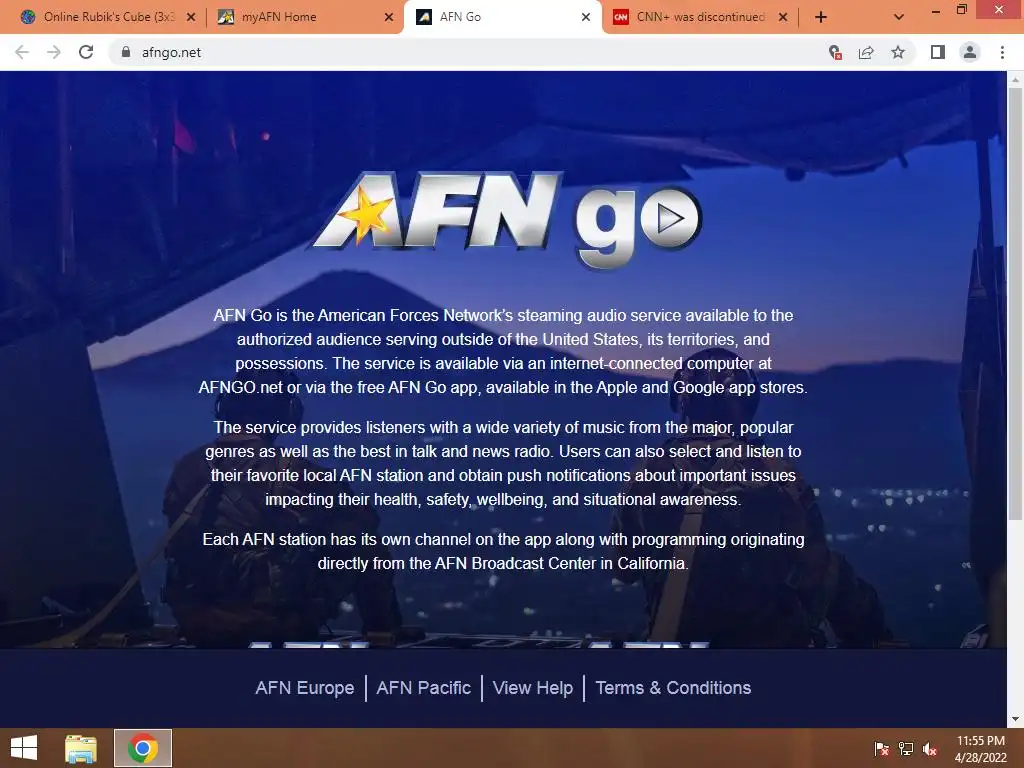The width and height of the screenshot is (1024, 768).
Task: Click the Rubik's Cube tab favicon
Action: pyautogui.click(x=28, y=17)
